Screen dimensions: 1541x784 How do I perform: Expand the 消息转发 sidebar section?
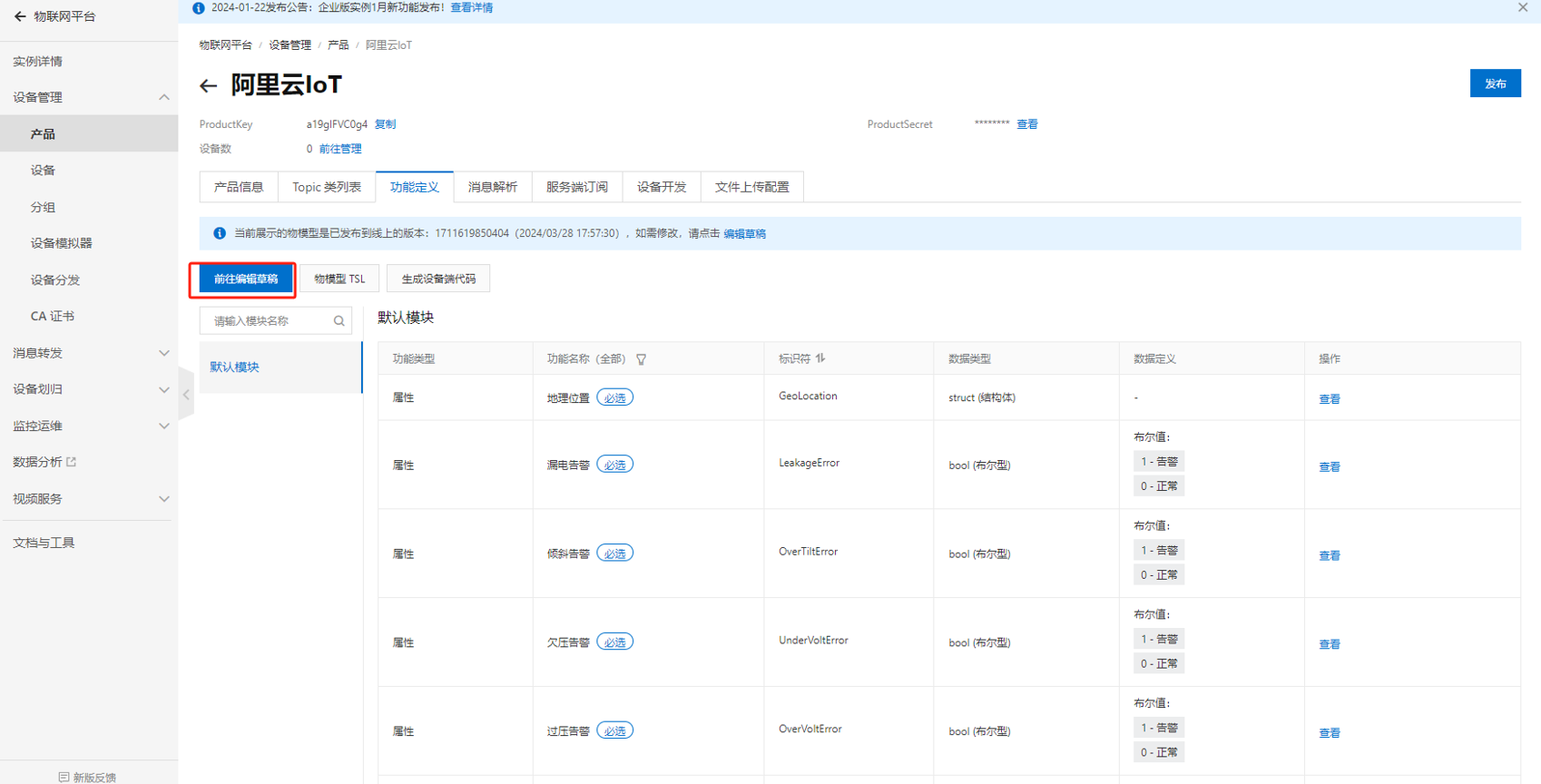[x=164, y=353]
